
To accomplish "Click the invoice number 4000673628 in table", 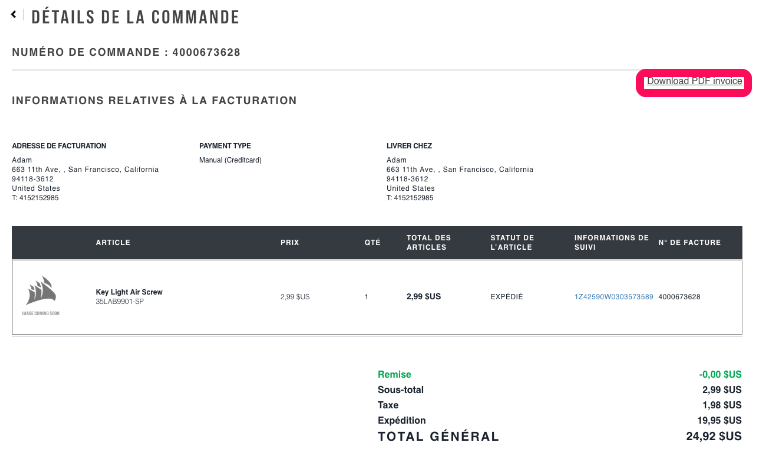I will coord(680,297).
